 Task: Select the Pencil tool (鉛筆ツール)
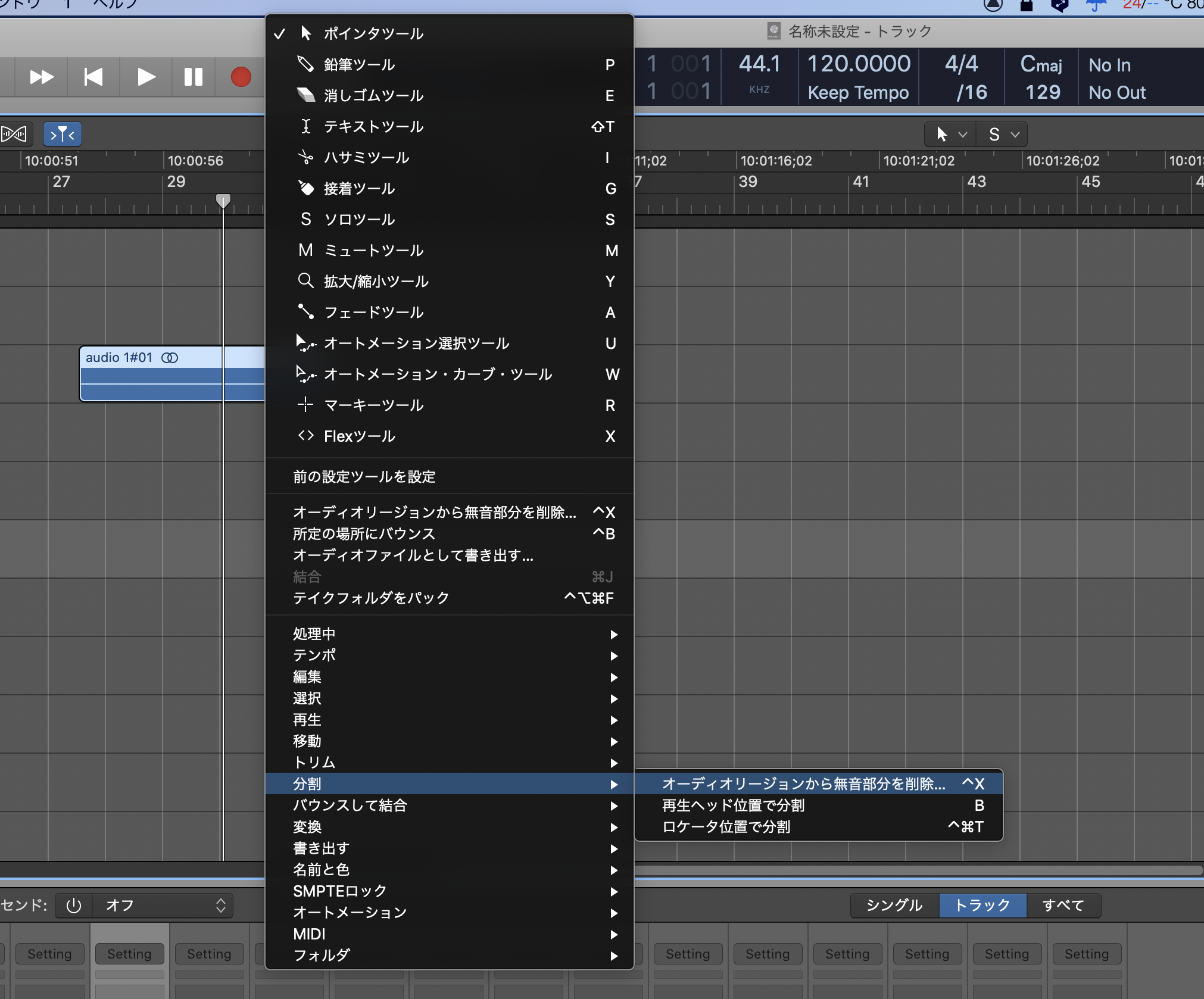(x=359, y=64)
